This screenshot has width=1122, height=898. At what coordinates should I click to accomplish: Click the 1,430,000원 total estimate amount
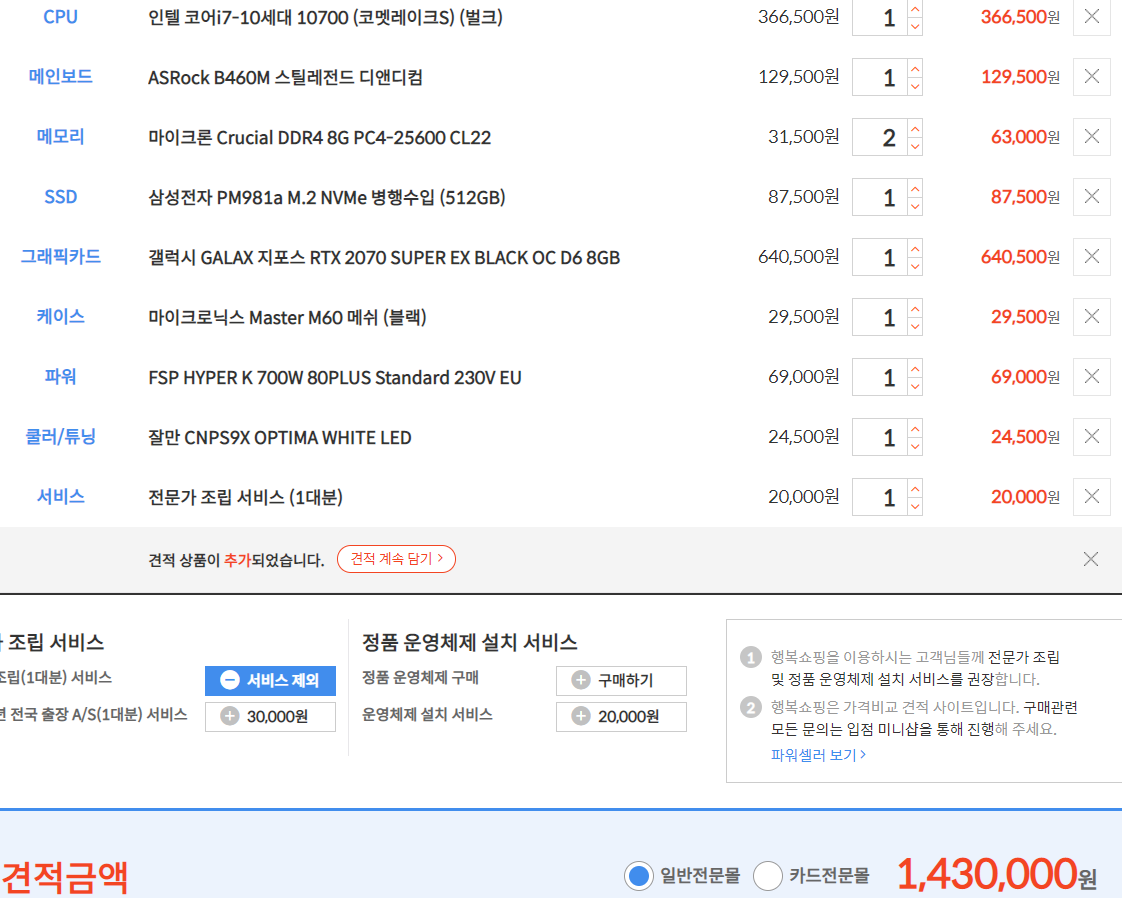[996, 874]
